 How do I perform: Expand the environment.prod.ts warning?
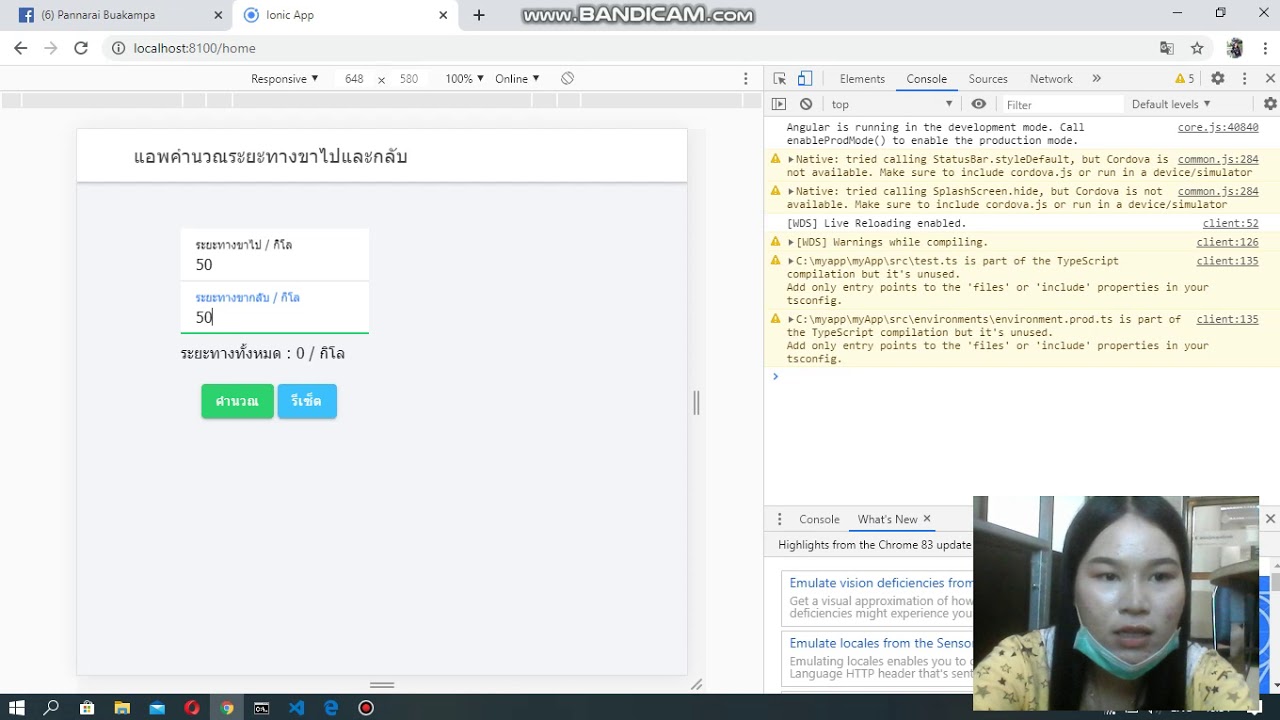[791, 319]
